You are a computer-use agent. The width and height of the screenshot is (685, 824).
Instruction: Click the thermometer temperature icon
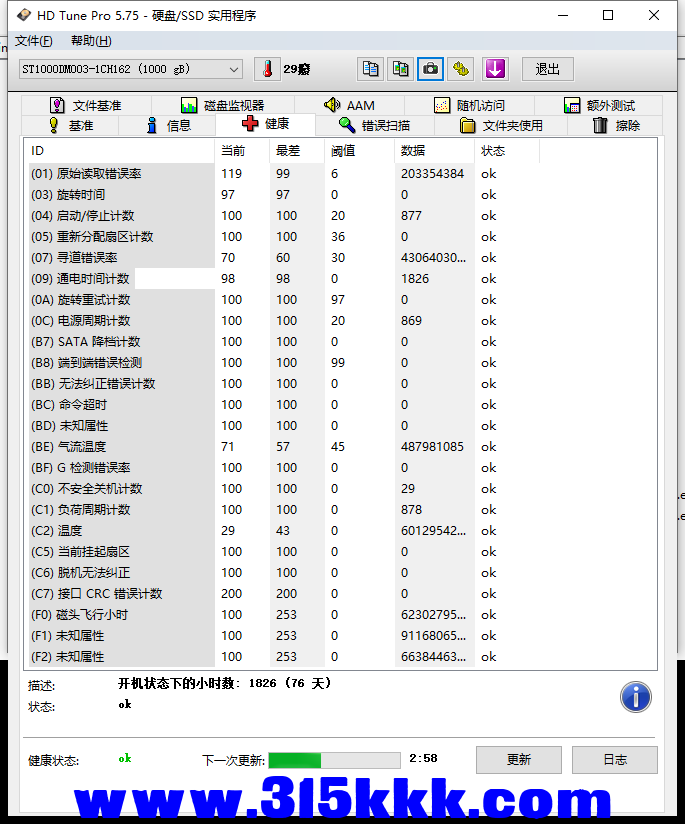coord(267,69)
